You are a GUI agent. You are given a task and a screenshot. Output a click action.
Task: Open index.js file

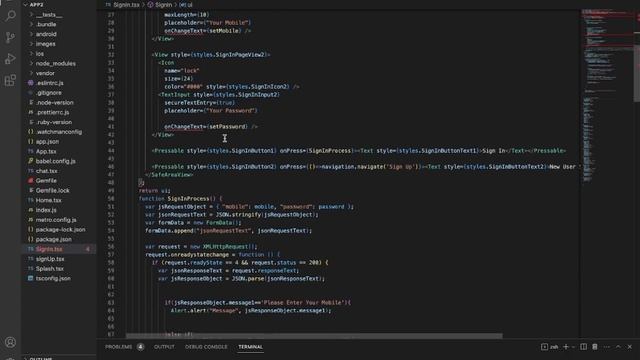point(46,210)
